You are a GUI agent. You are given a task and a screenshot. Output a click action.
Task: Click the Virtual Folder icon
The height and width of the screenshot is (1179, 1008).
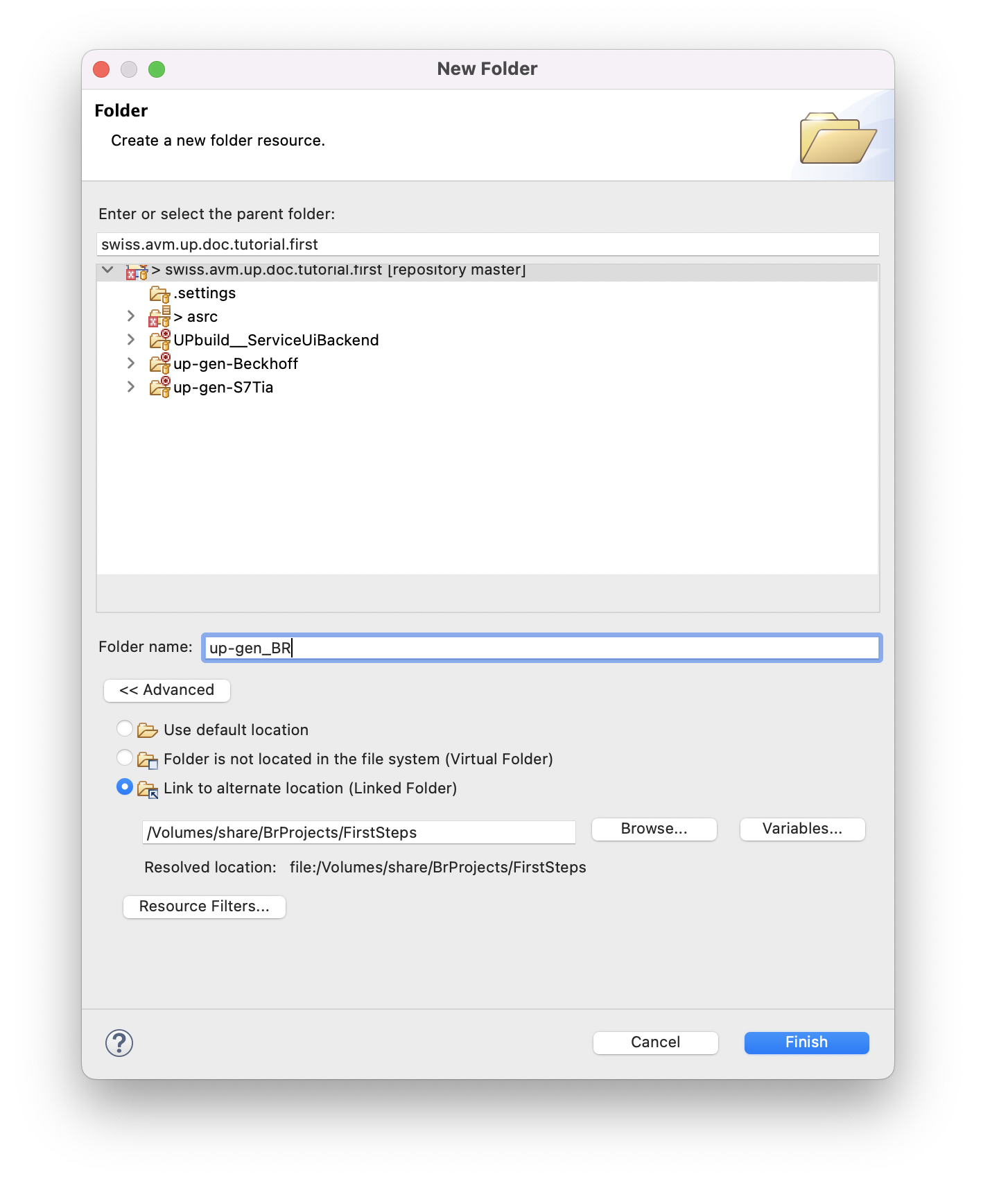click(148, 759)
